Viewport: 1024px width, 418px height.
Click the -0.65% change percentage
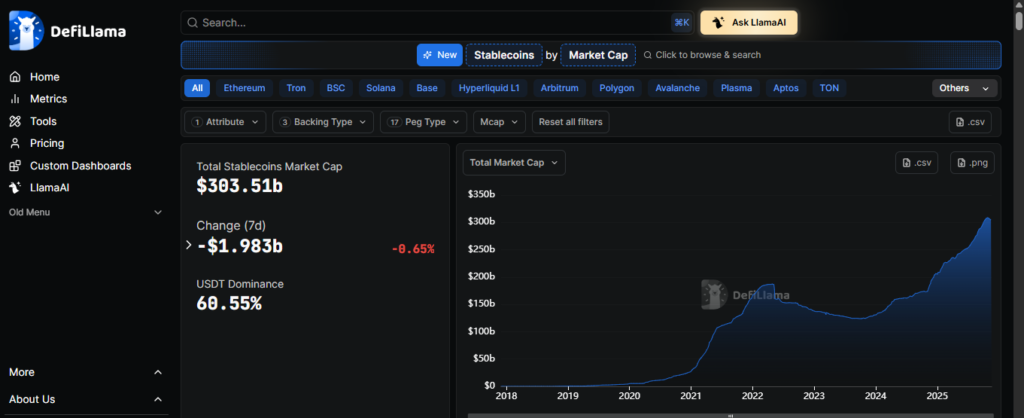tap(413, 249)
